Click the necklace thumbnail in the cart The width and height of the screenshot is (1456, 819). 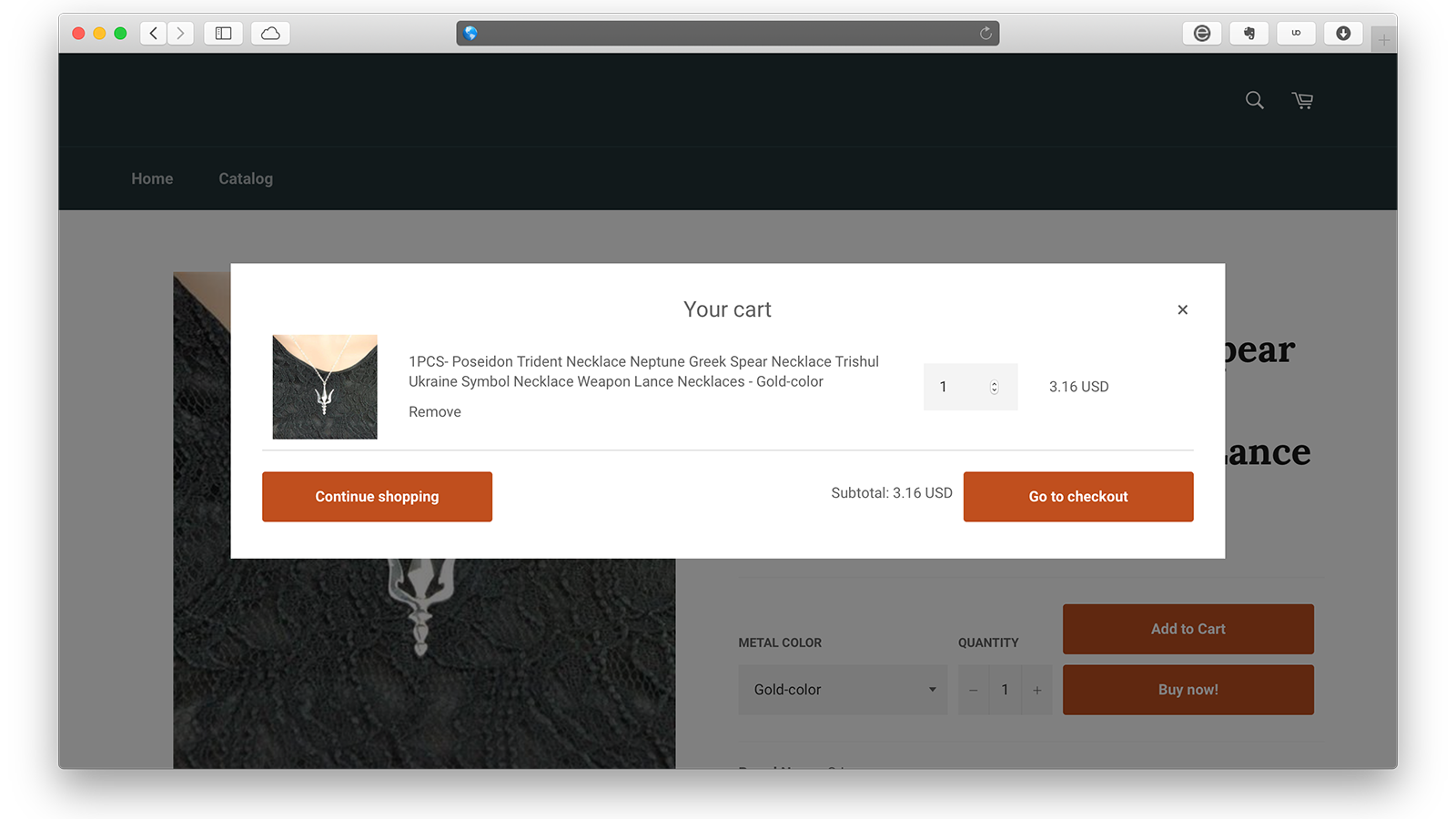(324, 387)
